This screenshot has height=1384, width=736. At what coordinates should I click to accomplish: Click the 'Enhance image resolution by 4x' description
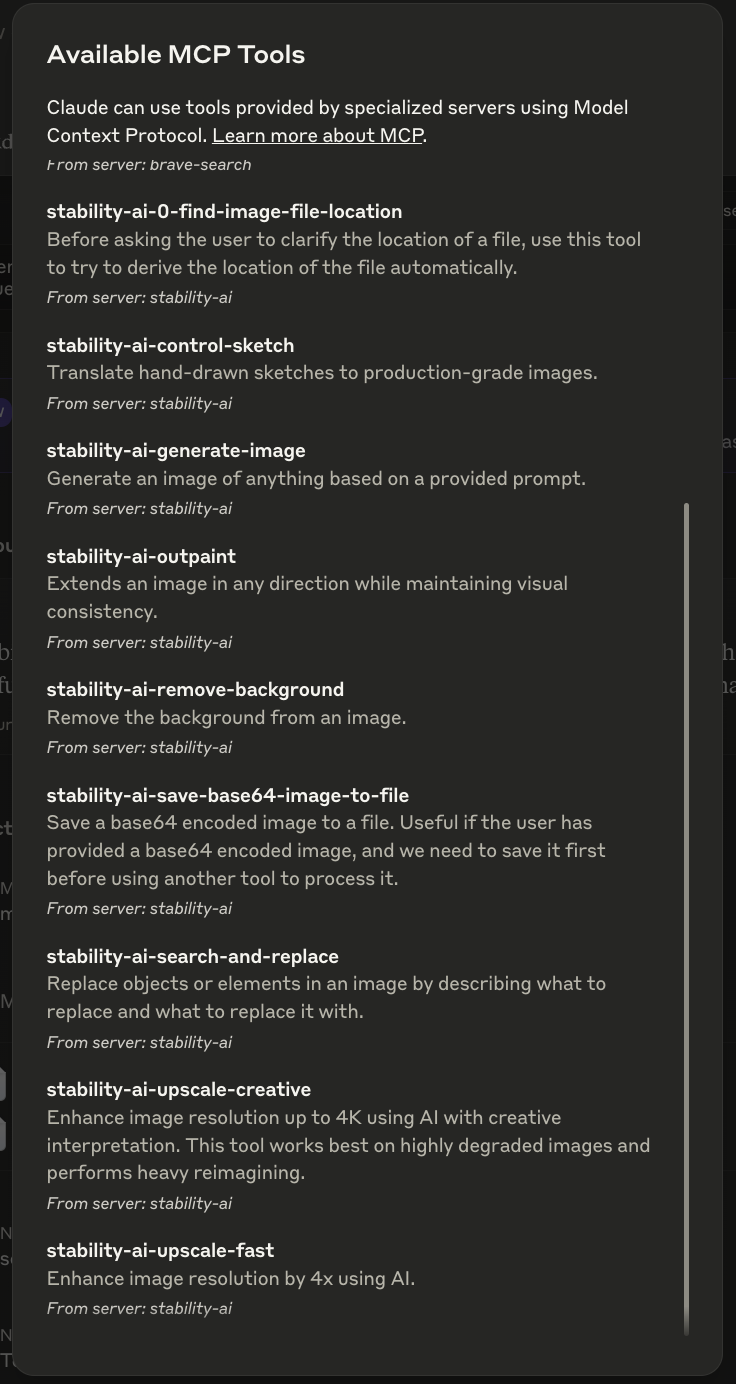(x=230, y=1278)
